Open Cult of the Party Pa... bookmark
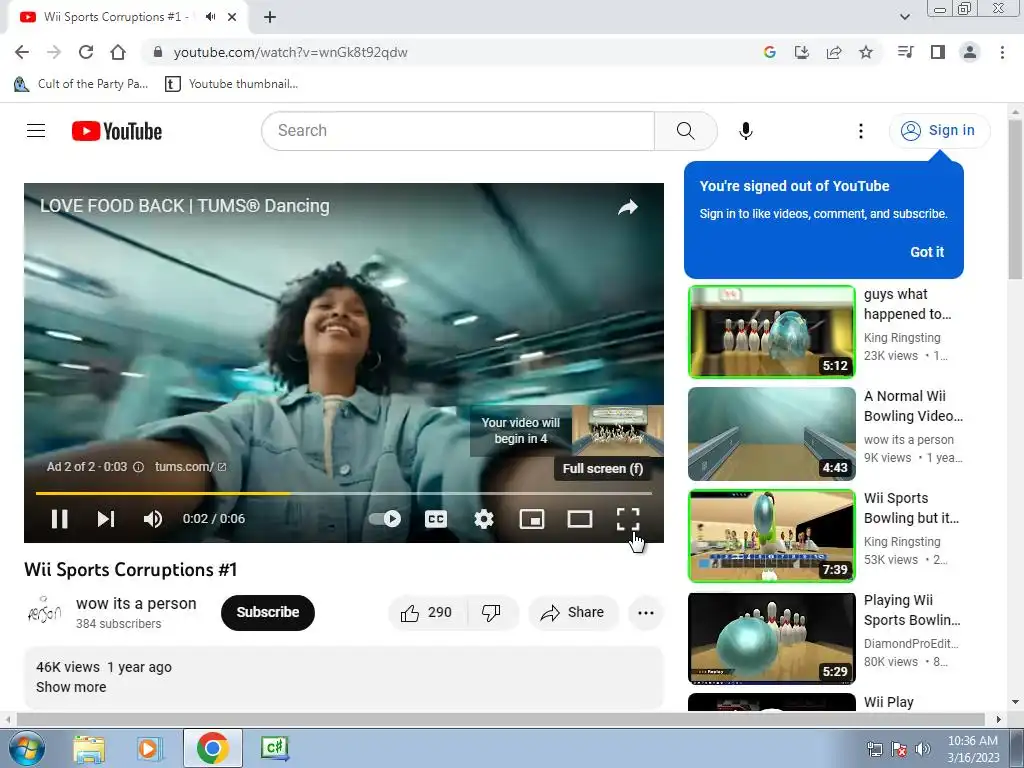Viewport: 1024px width, 768px height. tap(82, 84)
